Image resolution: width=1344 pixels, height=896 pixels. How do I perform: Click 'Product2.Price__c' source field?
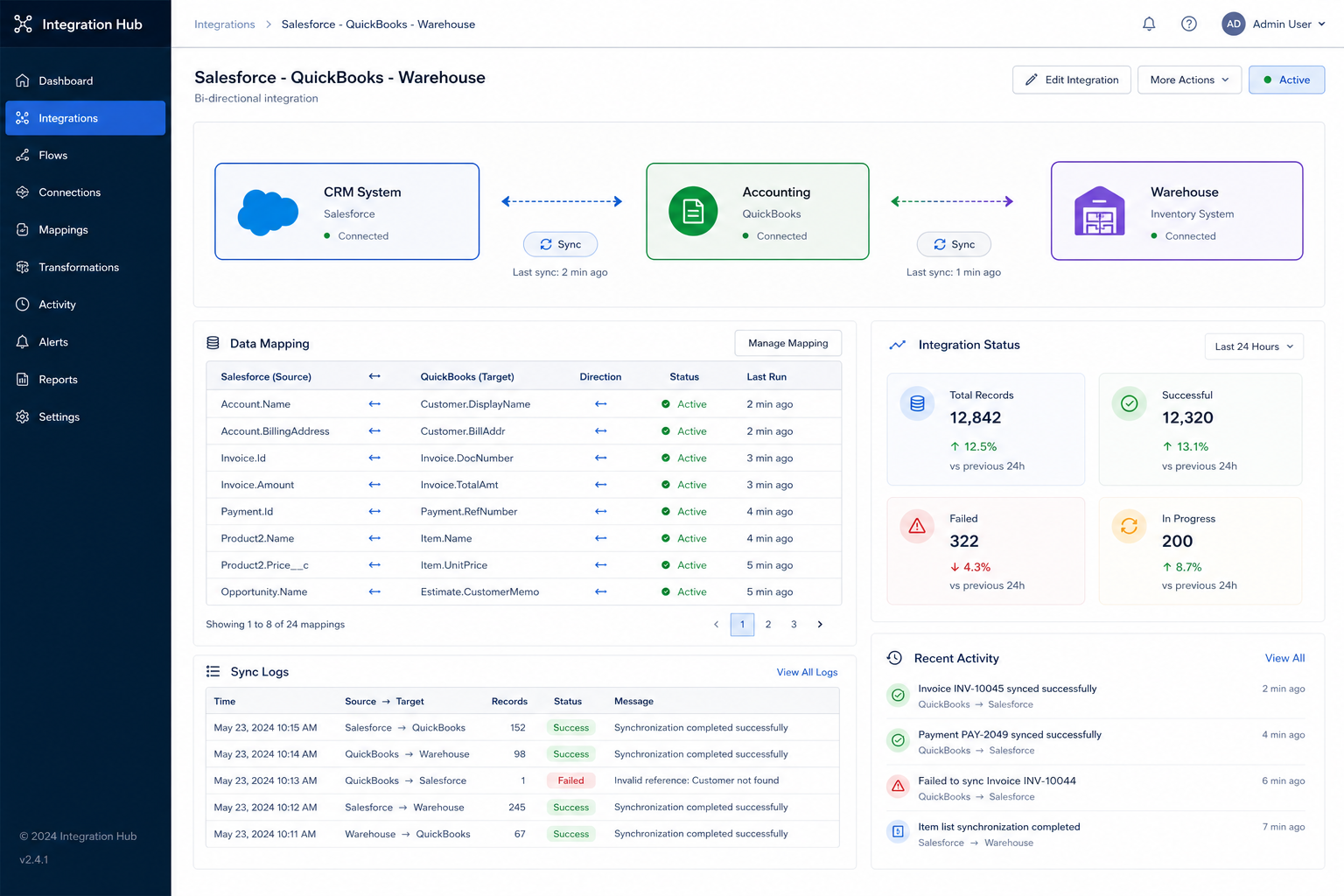point(264,565)
